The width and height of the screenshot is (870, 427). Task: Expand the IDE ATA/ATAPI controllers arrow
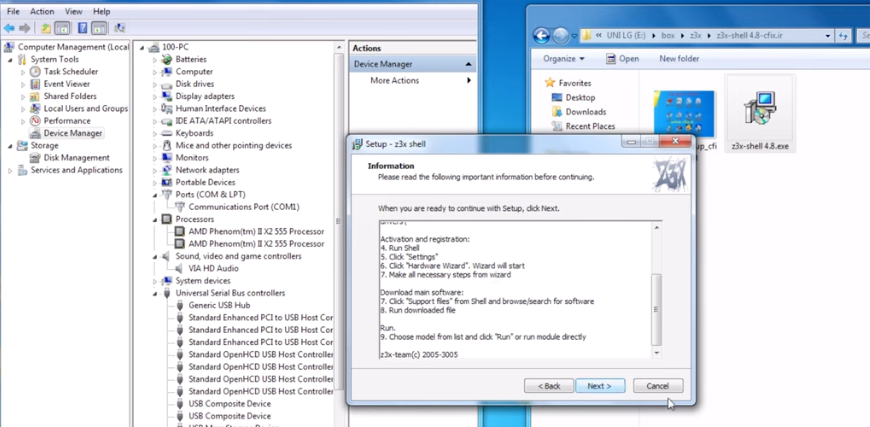(x=155, y=121)
